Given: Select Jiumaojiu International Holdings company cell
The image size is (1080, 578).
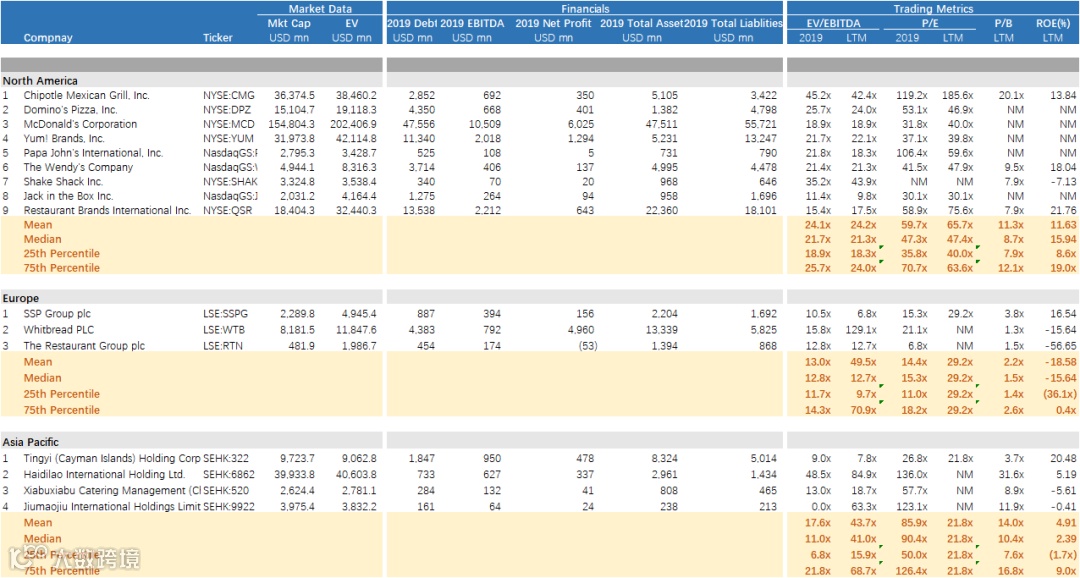Looking at the screenshot, I should [x=112, y=506].
